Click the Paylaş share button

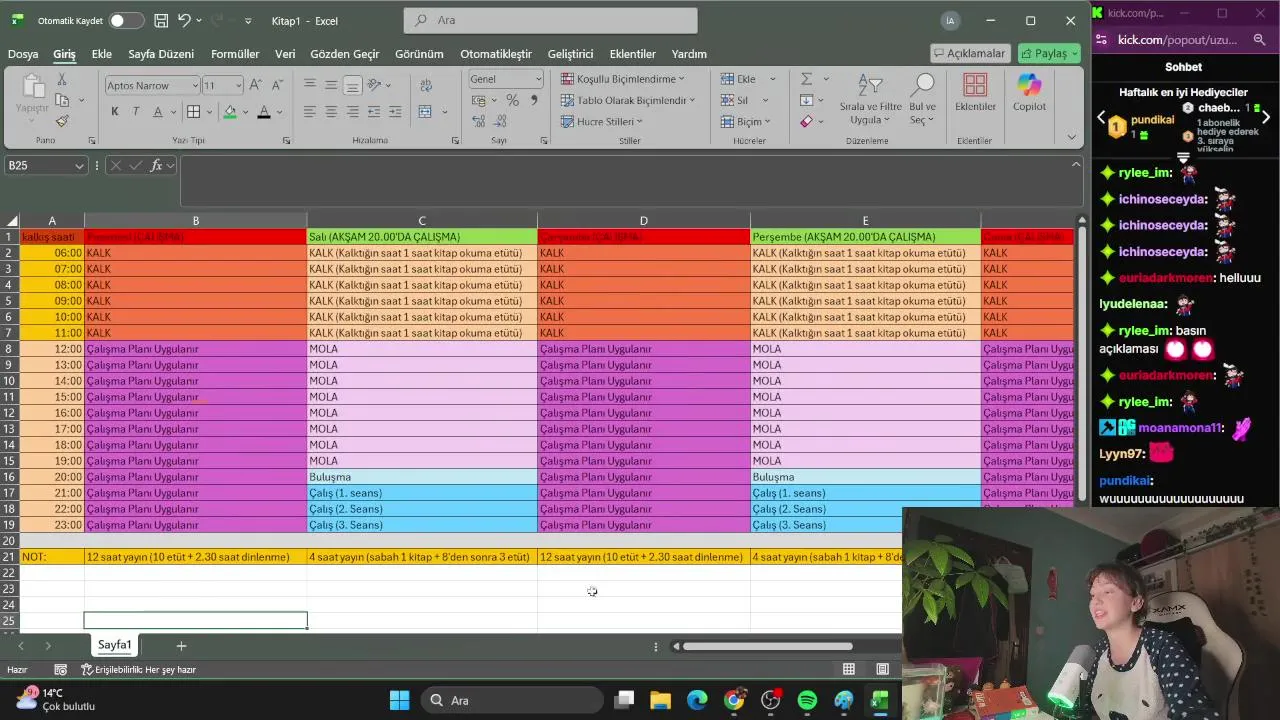(x=1049, y=53)
